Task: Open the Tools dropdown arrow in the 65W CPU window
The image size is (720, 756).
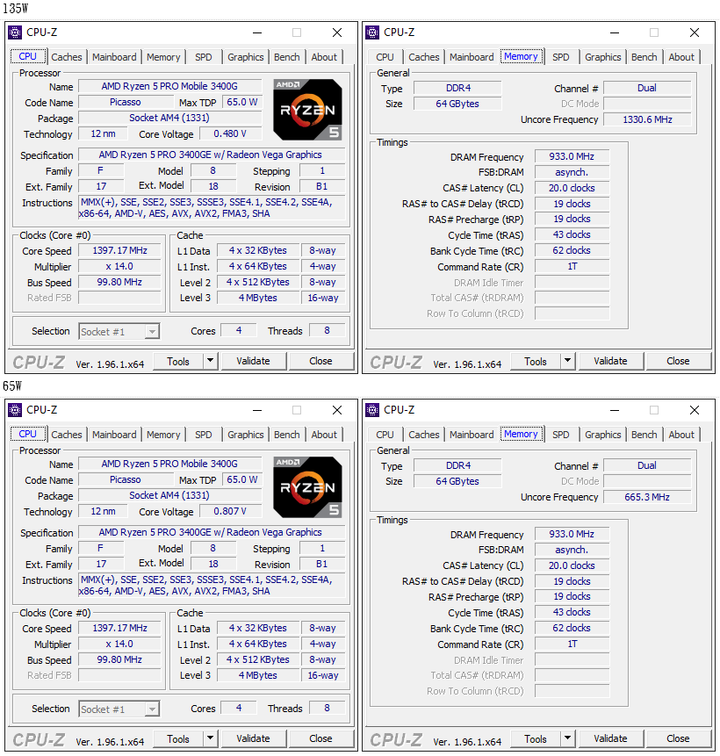Action: click(210, 738)
